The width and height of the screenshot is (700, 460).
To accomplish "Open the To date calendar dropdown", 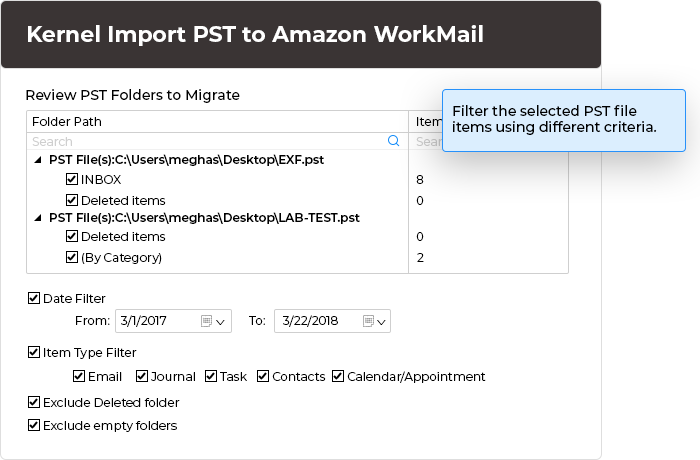I will point(375,321).
